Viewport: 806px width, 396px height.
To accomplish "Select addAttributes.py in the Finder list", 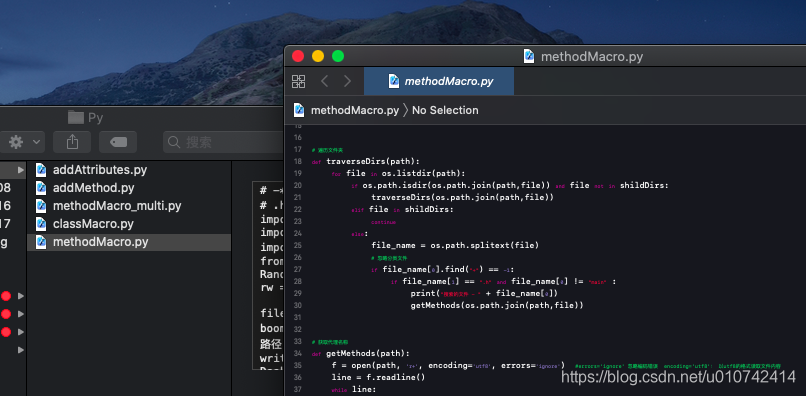I will 129,170.
